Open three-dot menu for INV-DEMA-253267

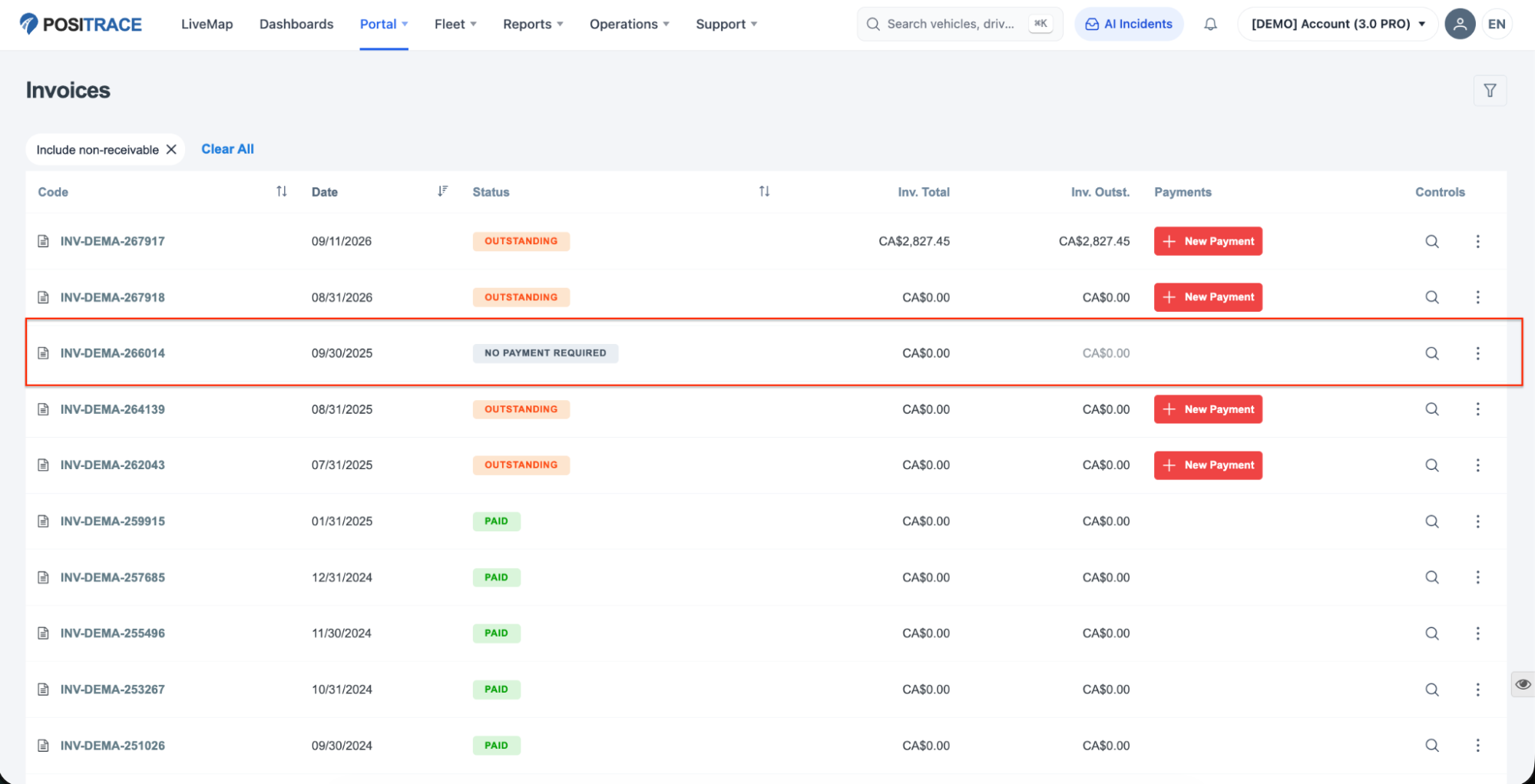(x=1477, y=690)
